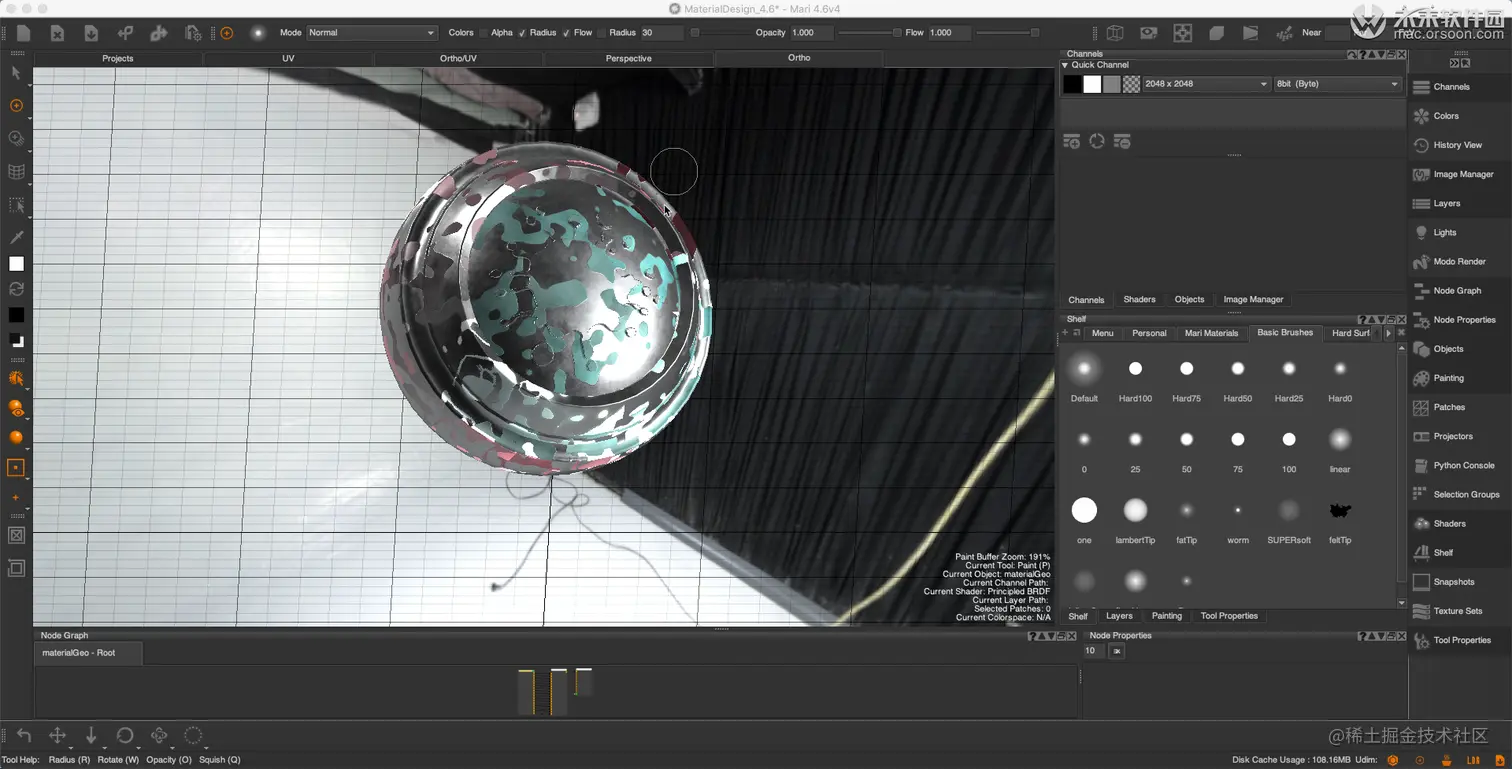Screen dimensions: 1512x769
Task: Open Node Properties palette from sidebar
Action: click(x=1459, y=320)
